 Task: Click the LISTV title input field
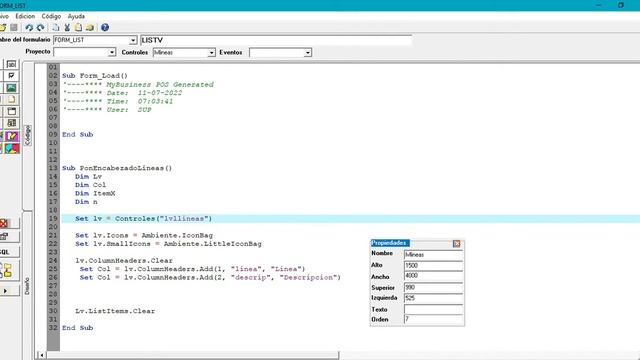(276, 40)
